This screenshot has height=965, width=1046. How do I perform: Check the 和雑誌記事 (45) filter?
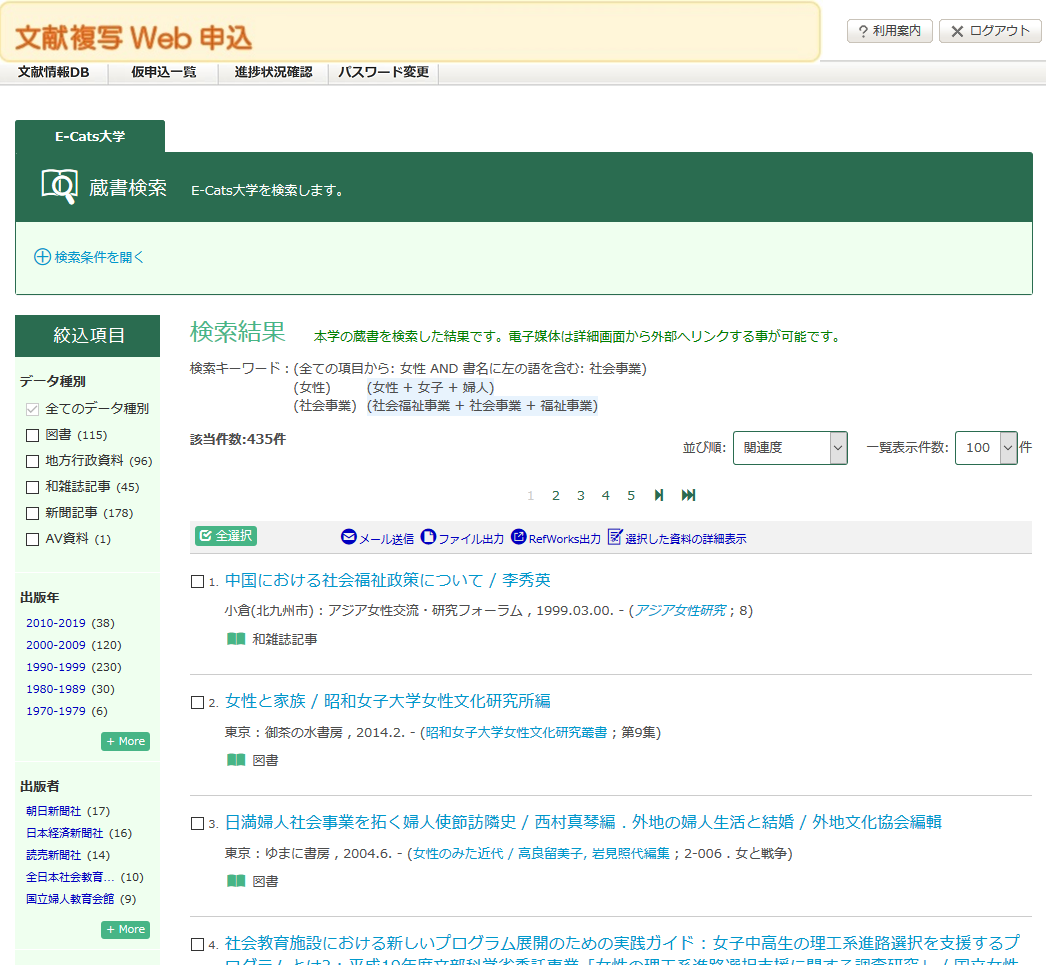point(32,488)
